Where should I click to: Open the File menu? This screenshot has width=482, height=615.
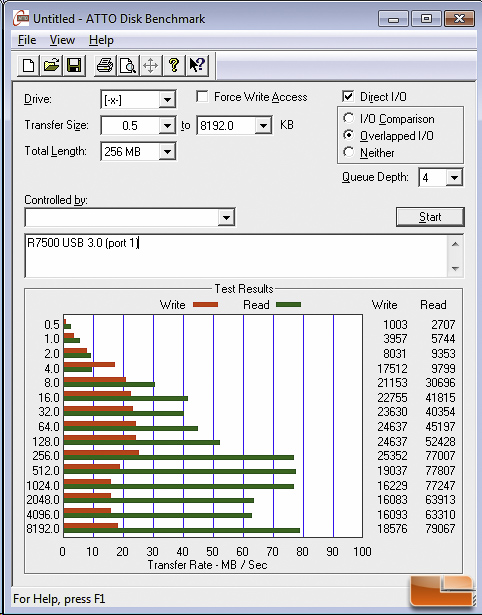pyautogui.click(x=27, y=40)
